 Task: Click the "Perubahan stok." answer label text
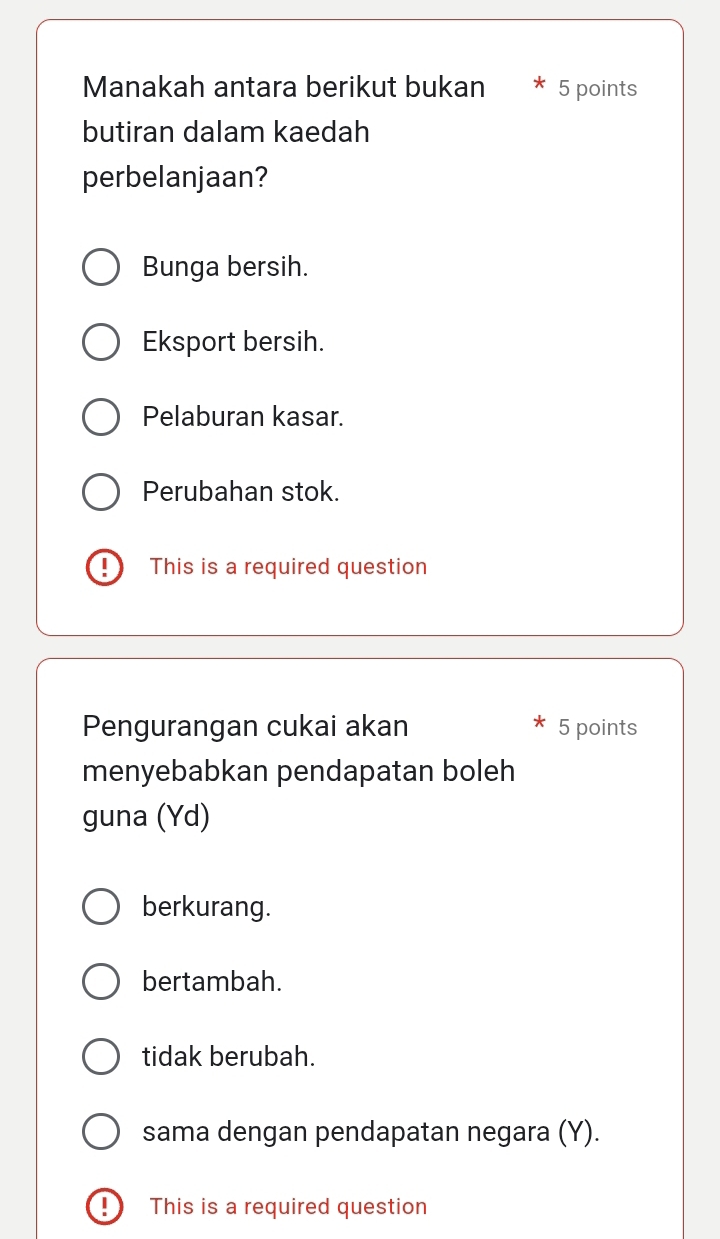click(x=241, y=492)
